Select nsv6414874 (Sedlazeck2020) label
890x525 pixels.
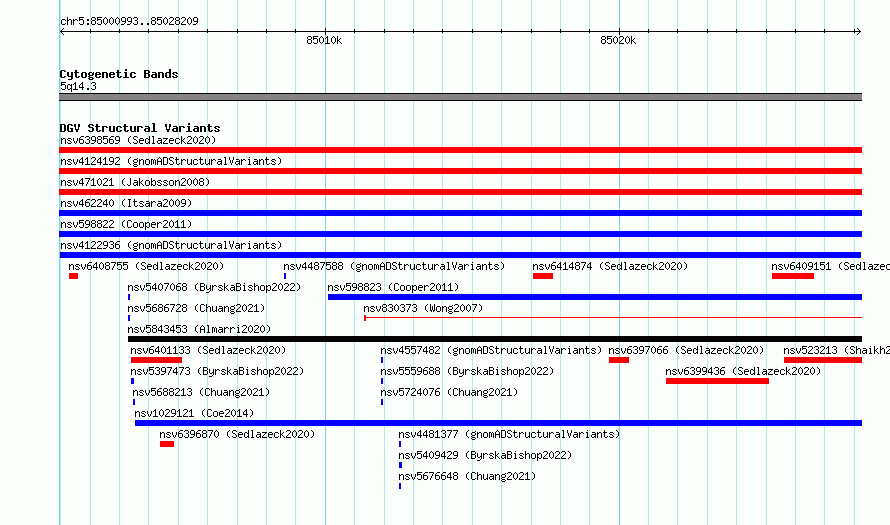coord(610,266)
